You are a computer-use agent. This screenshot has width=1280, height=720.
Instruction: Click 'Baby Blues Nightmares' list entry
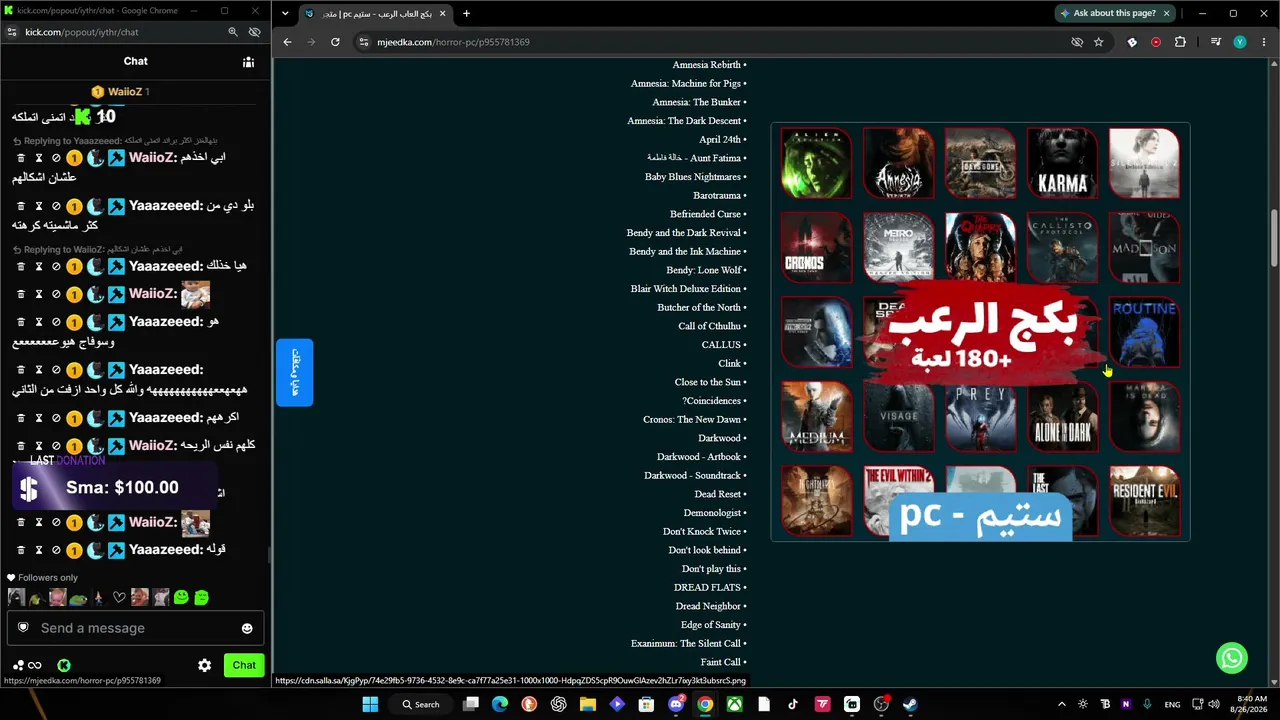693,177
